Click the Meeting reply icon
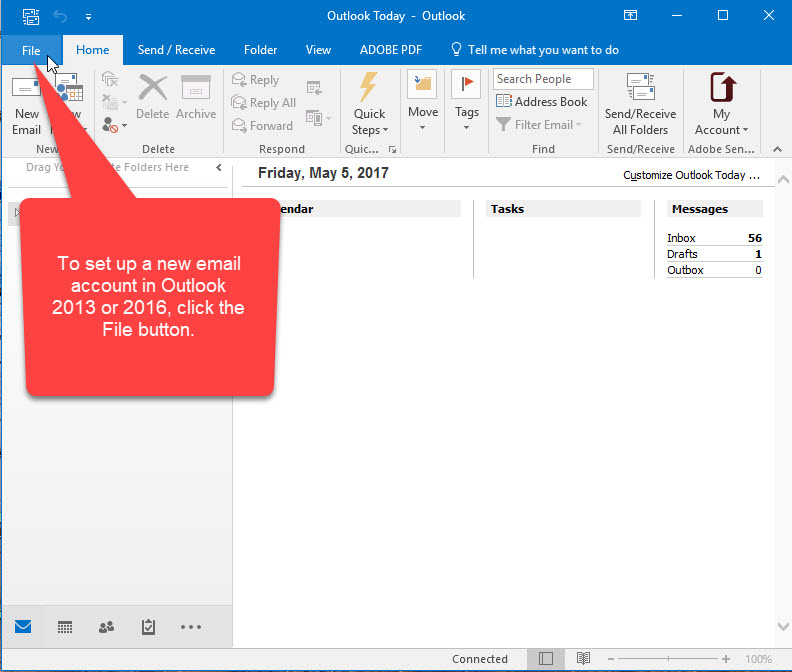 click(314, 88)
